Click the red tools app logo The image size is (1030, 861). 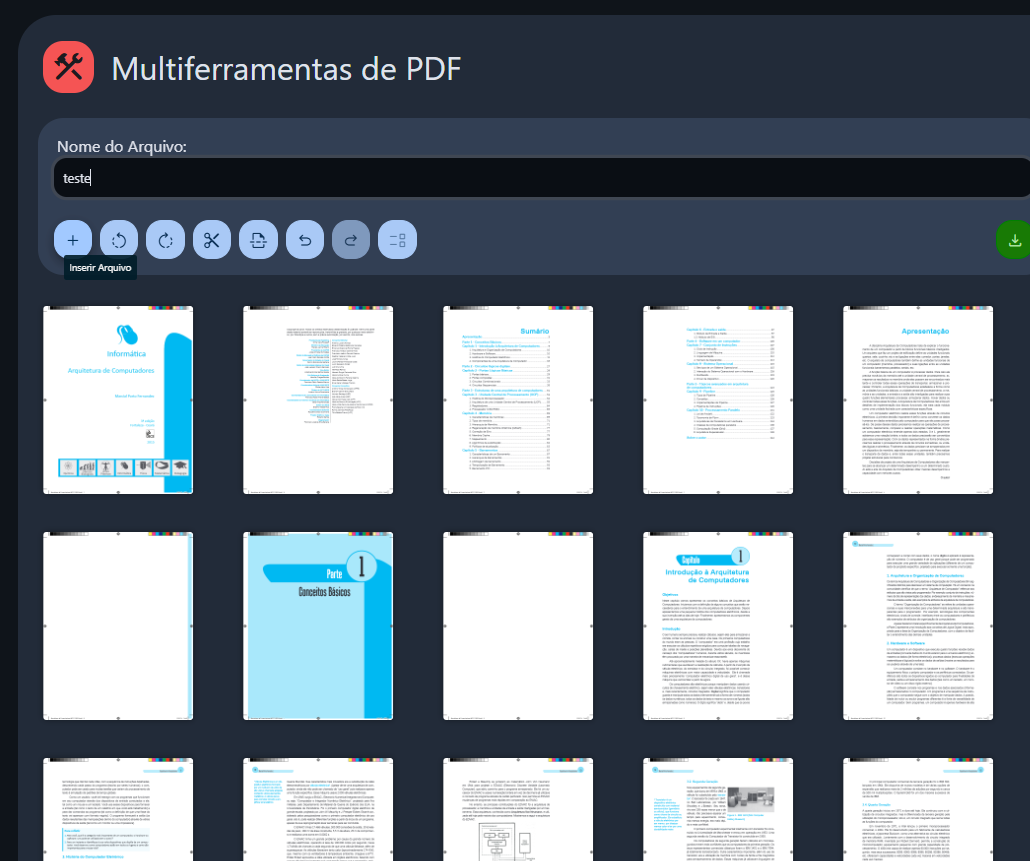pos(68,68)
